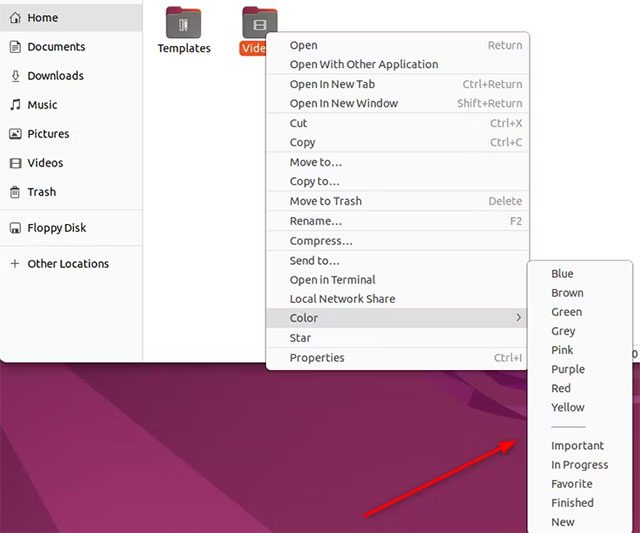This screenshot has width=640, height=533.
Task: Pick Grey folder color
Action: tap(580, 331)
